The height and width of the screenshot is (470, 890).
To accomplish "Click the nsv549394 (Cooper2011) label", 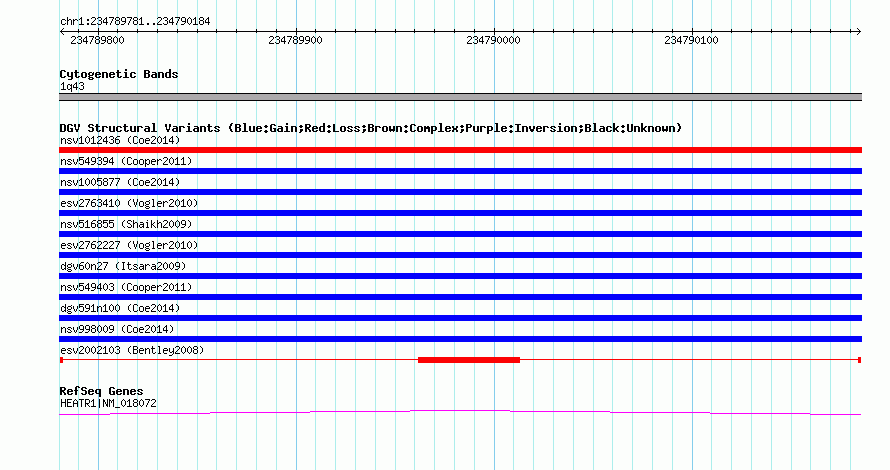I will point(126,161).
